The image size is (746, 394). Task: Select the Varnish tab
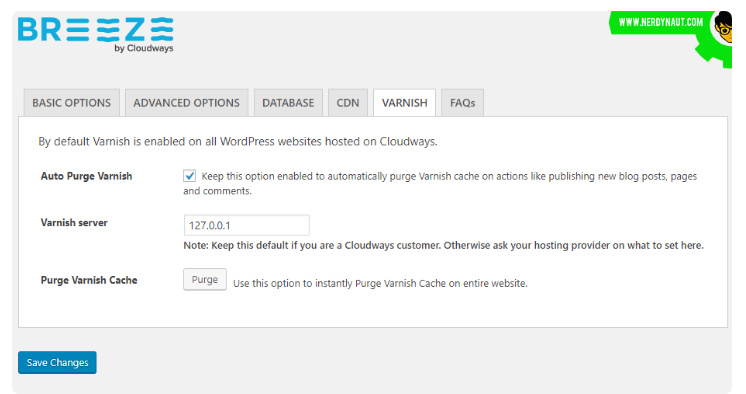[x=404, y=103]
